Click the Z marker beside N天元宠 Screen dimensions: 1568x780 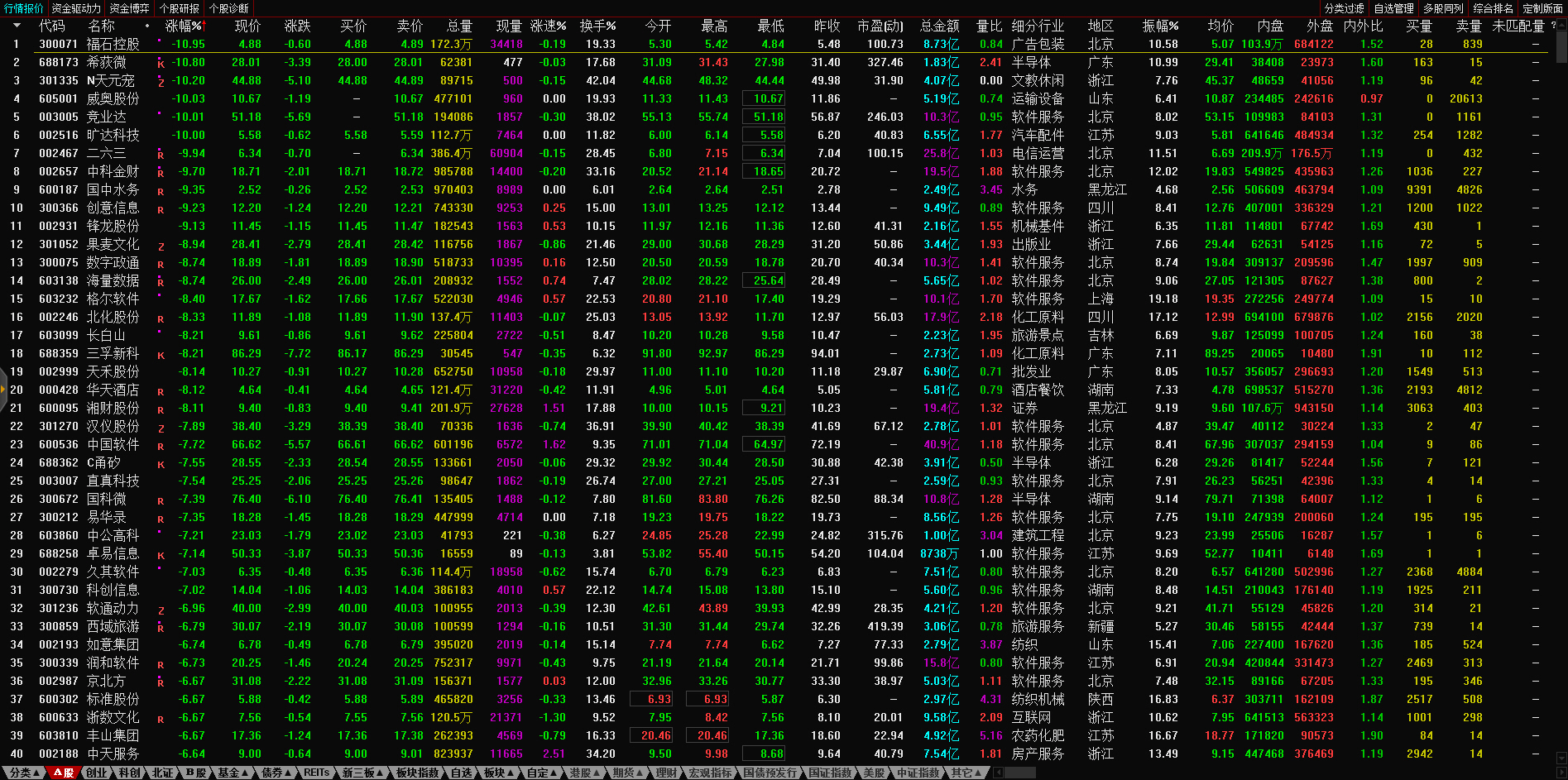coord(161,82)
